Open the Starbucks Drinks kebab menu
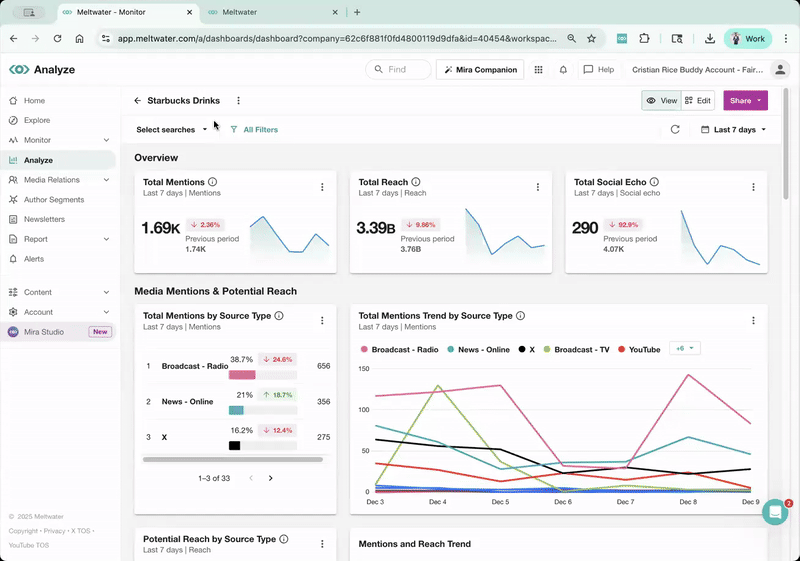800x561 pixels. click(238, 100)
